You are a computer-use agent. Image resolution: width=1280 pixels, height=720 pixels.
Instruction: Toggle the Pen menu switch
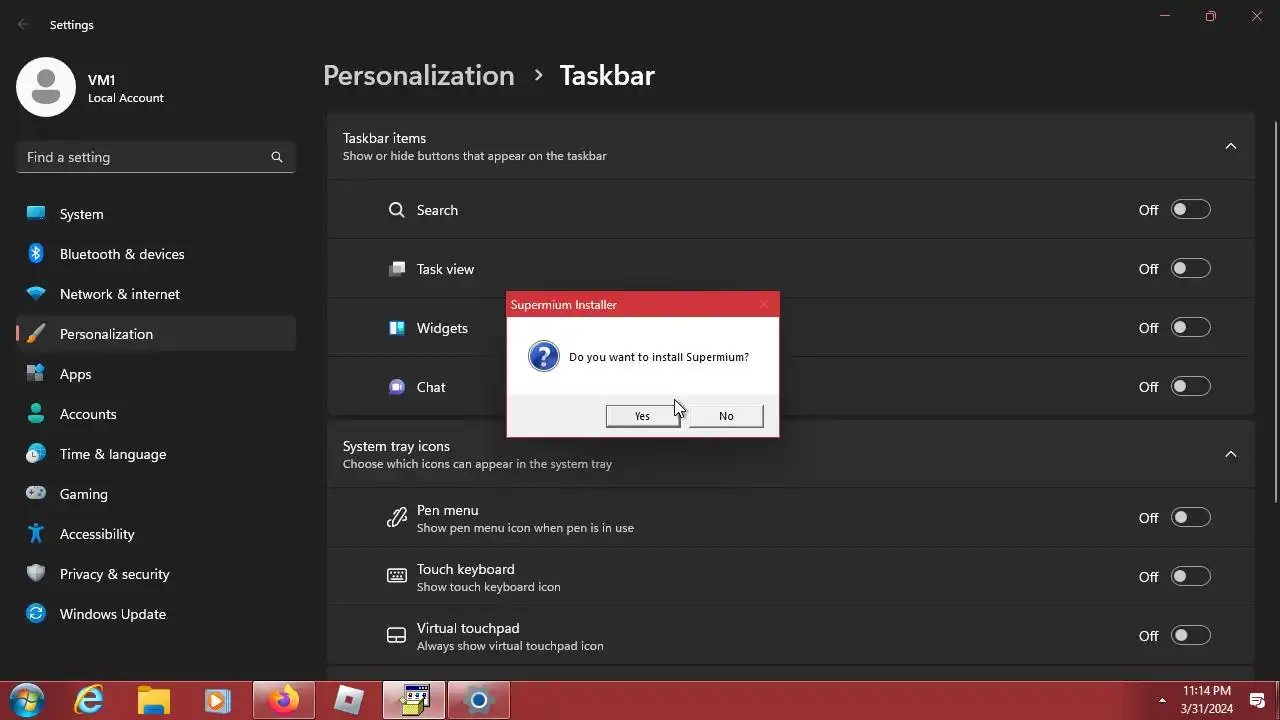(x=1191, y=518)
